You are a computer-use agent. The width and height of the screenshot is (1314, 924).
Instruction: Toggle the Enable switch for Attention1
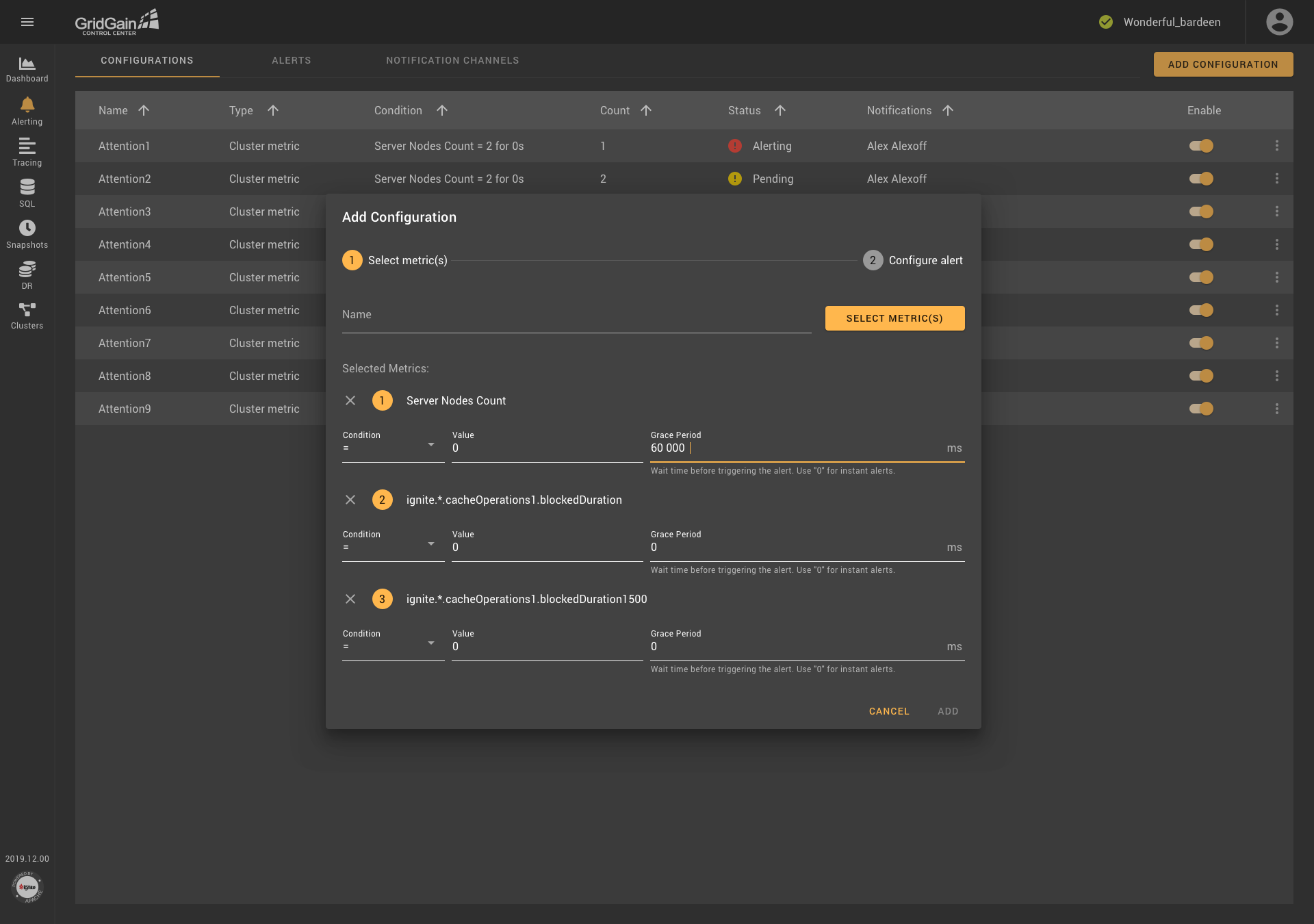(x=1201, y=146)
